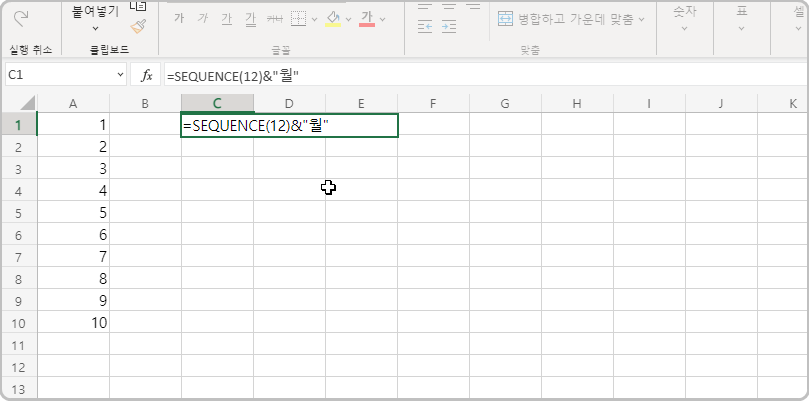Image resolution: width=809 pixels, height=409 pixels.
Task: Select column A header
Action: click(x=73, y=104)
